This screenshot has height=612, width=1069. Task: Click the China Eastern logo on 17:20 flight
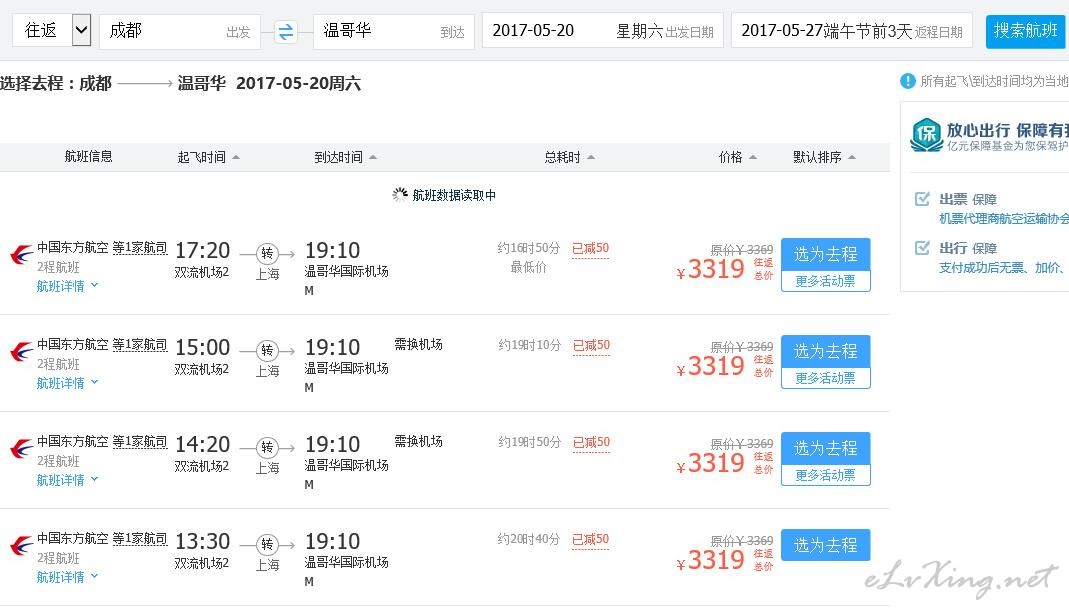click(x=20, y=255)
